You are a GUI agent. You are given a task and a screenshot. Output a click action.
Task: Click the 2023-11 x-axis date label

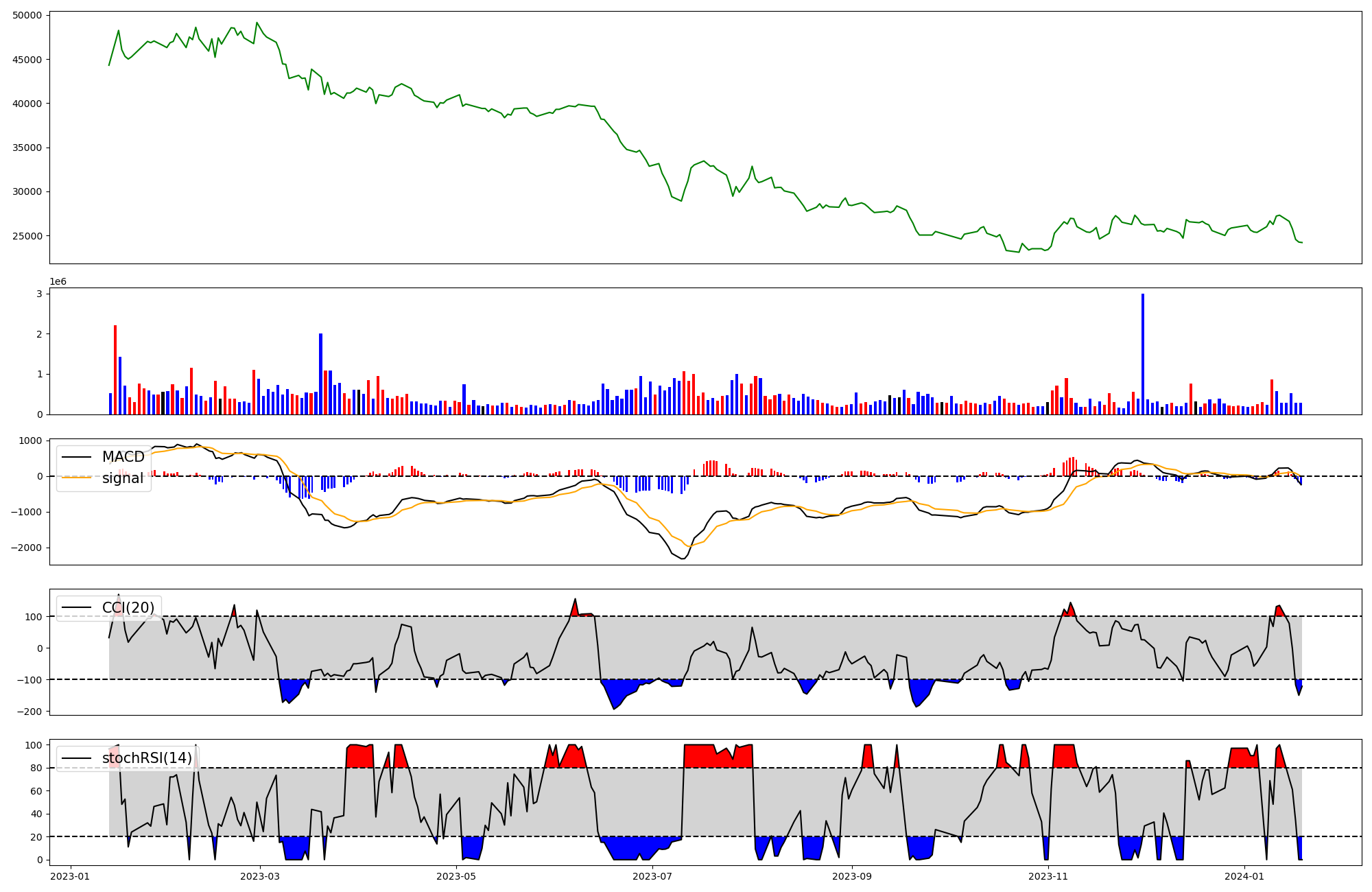(x=1048, y=876)
